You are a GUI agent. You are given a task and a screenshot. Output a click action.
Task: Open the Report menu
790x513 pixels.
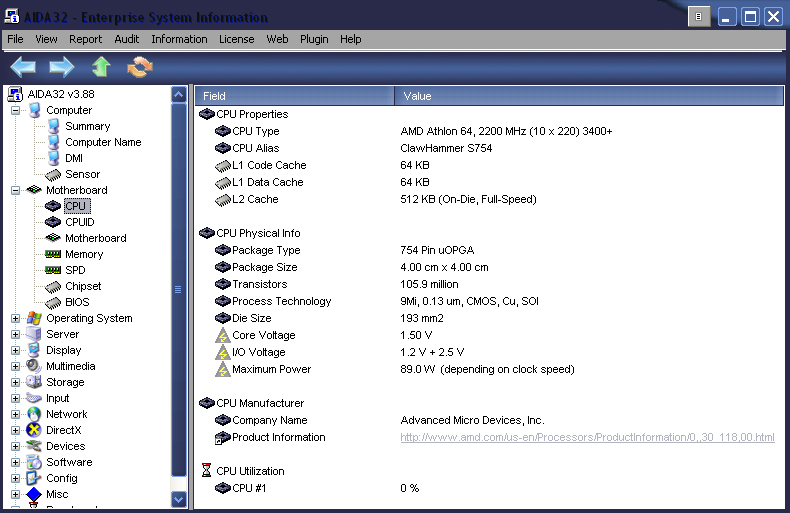(85, 39)
